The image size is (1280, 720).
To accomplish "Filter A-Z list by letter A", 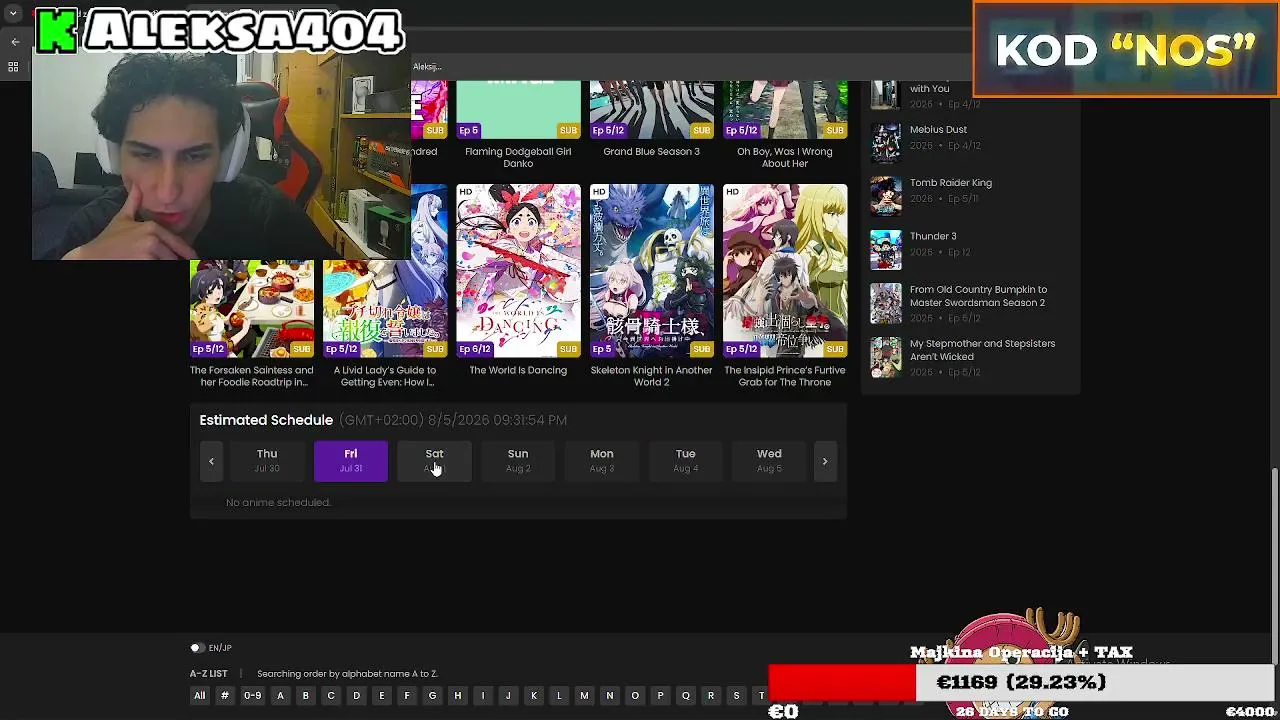I will [280, 696].
